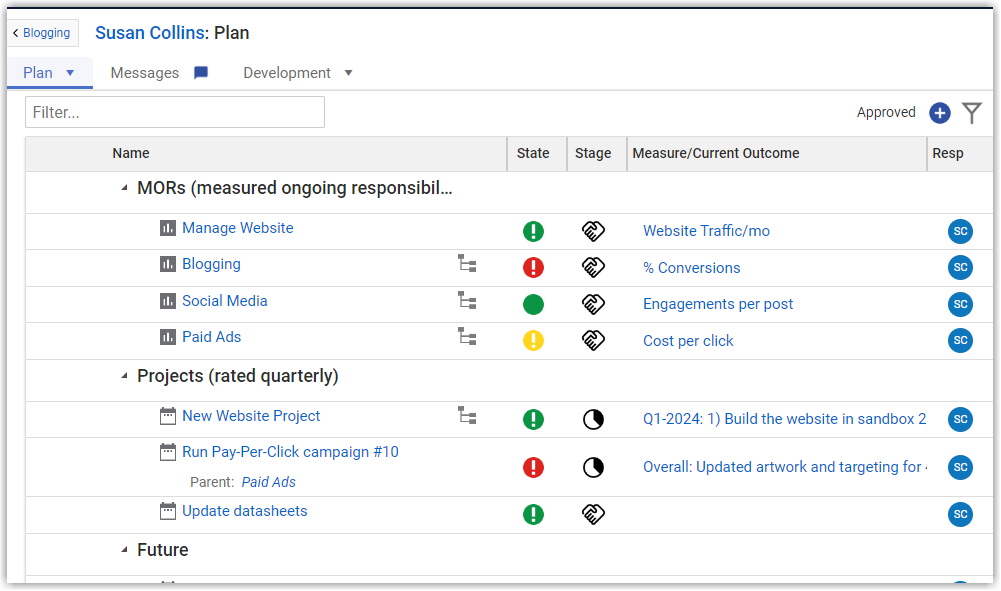
Task: Open the hierarchy icon in Blogging row
Action: coord(467,264)
